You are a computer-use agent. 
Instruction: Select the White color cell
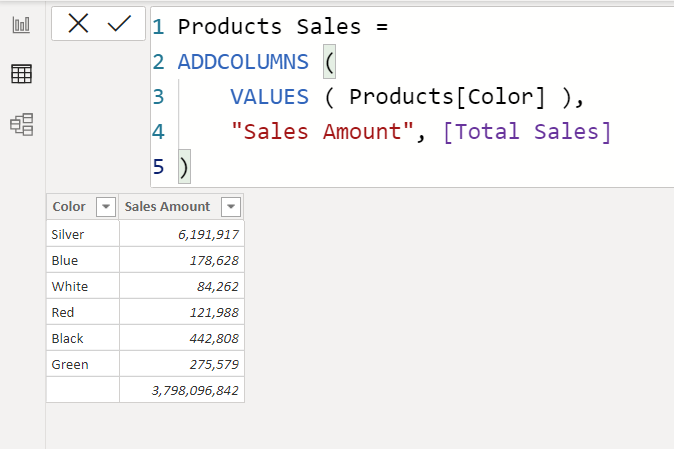coord(83,286)
